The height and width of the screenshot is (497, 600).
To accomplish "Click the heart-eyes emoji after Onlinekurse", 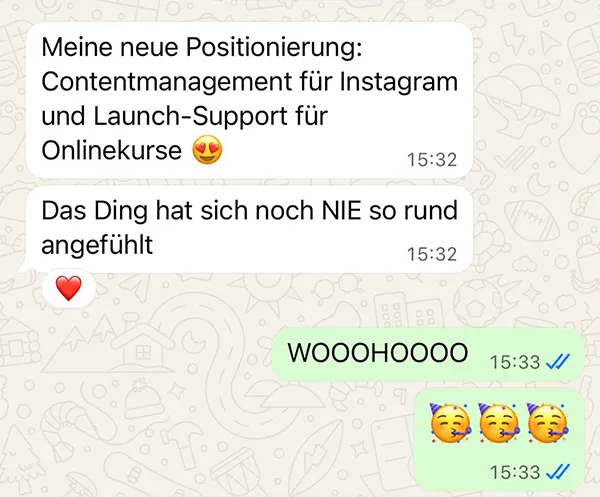I will (x=207, y=150).
